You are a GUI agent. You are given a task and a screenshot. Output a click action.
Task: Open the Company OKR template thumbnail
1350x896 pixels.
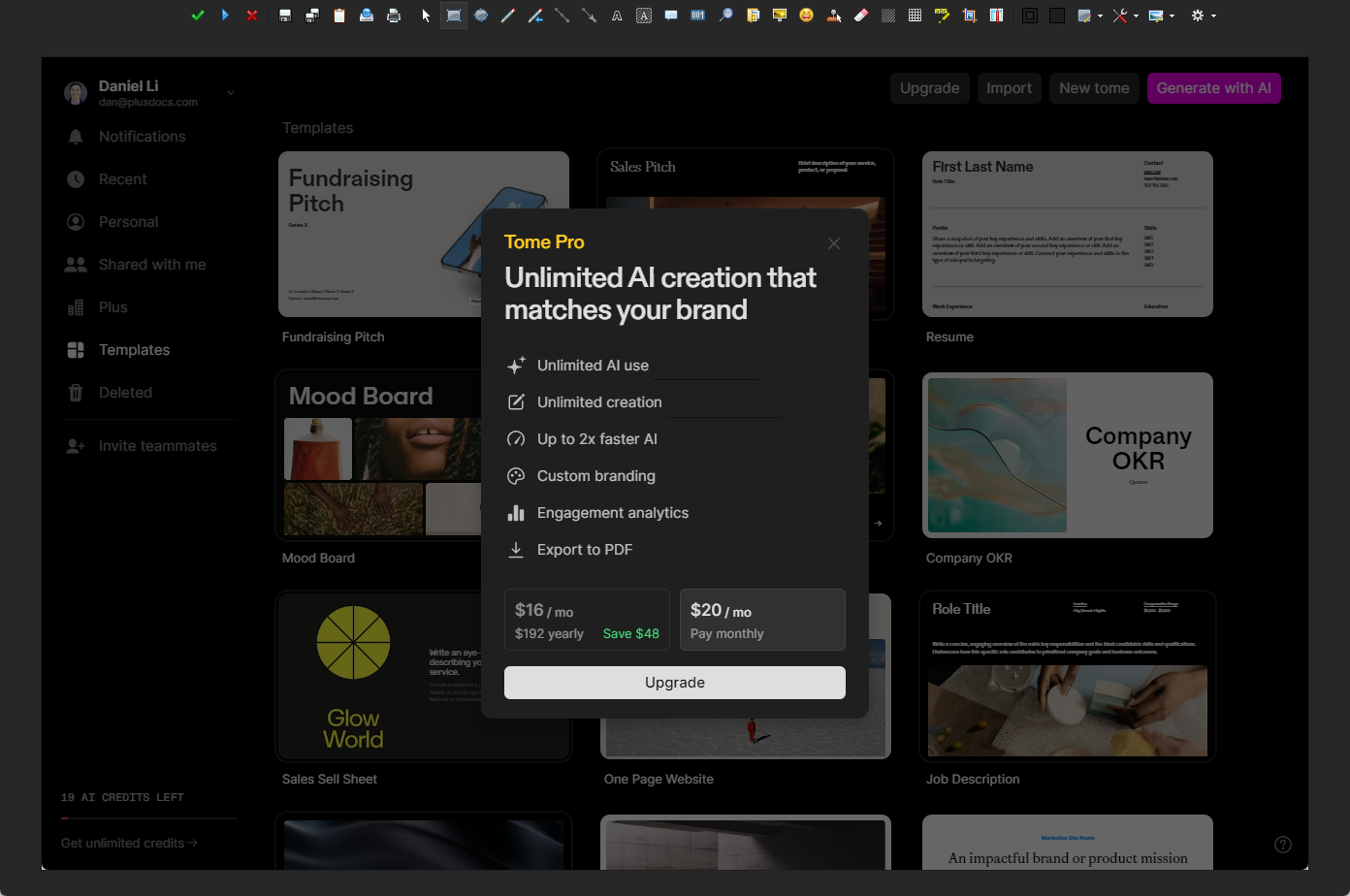[x=1068, y=455]
